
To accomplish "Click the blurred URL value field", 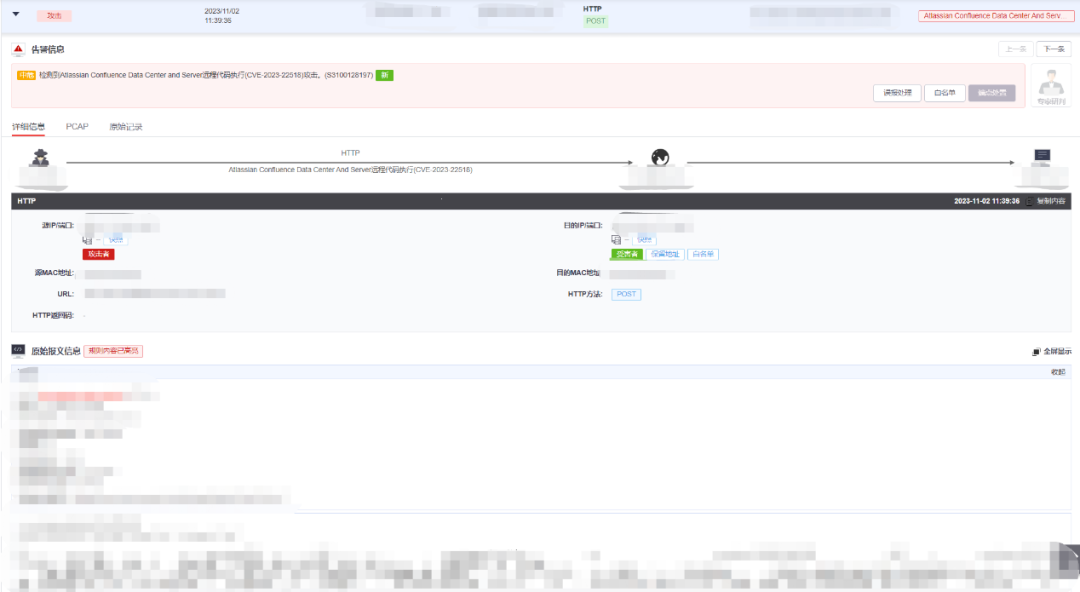I will [x=155, y=294].
